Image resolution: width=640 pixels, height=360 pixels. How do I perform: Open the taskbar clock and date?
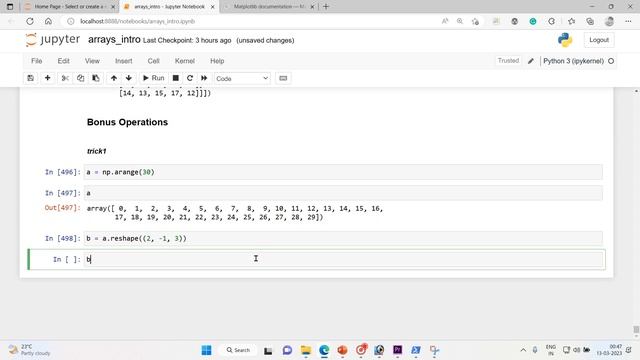tap(609, 350)
